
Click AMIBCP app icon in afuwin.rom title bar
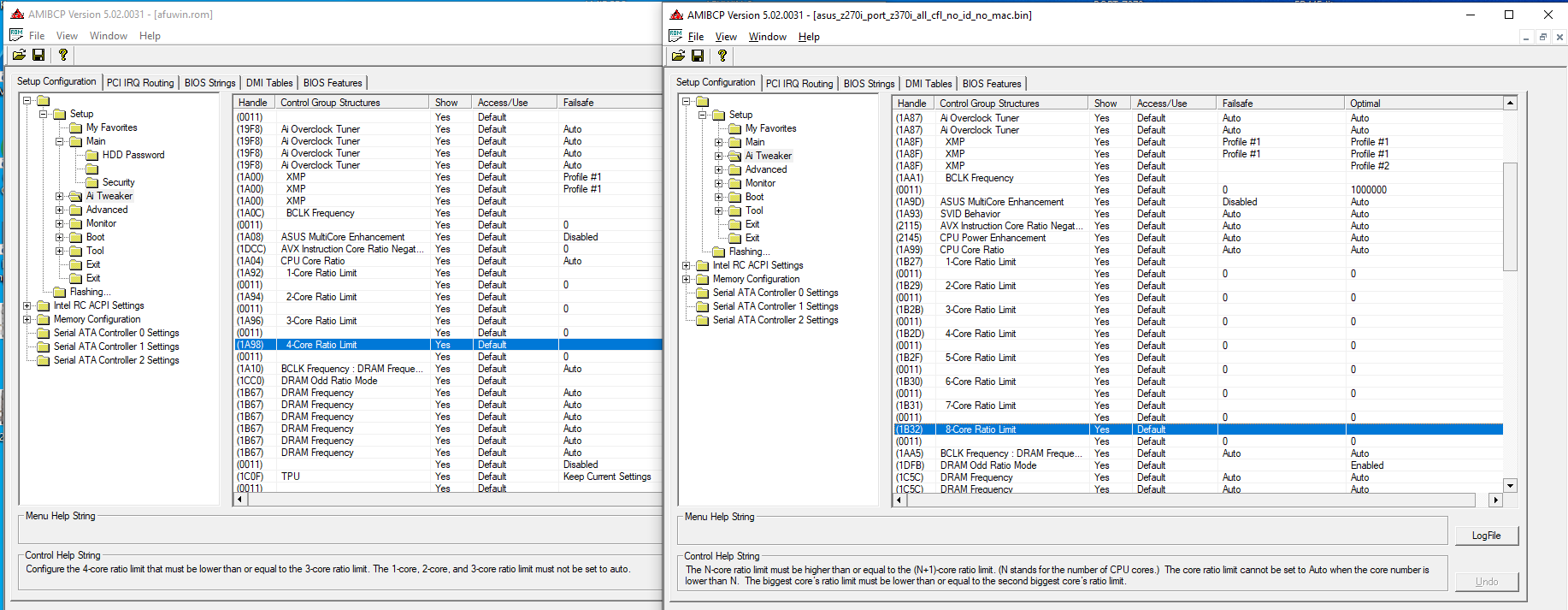[x=17, y=15]
